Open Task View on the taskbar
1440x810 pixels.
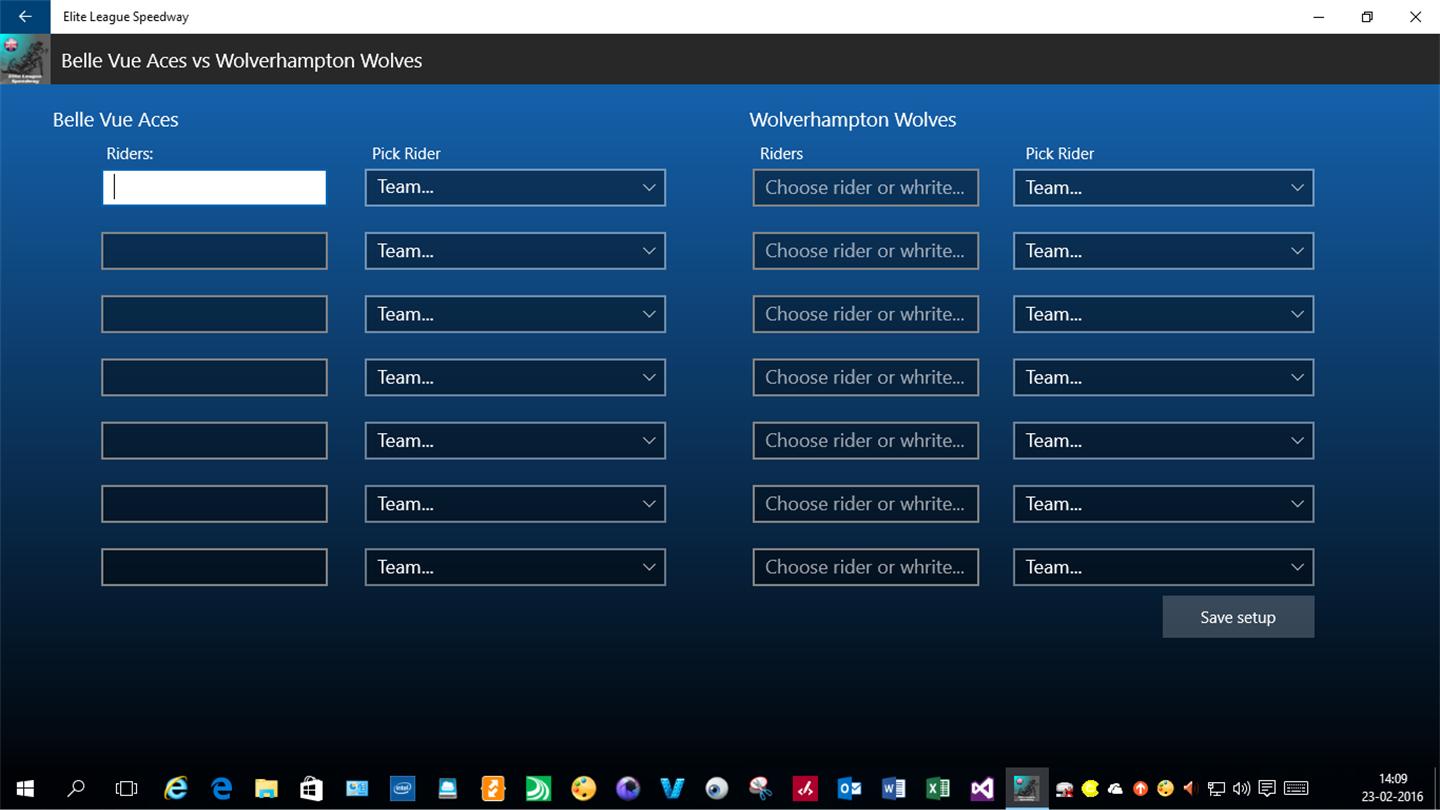126,789
